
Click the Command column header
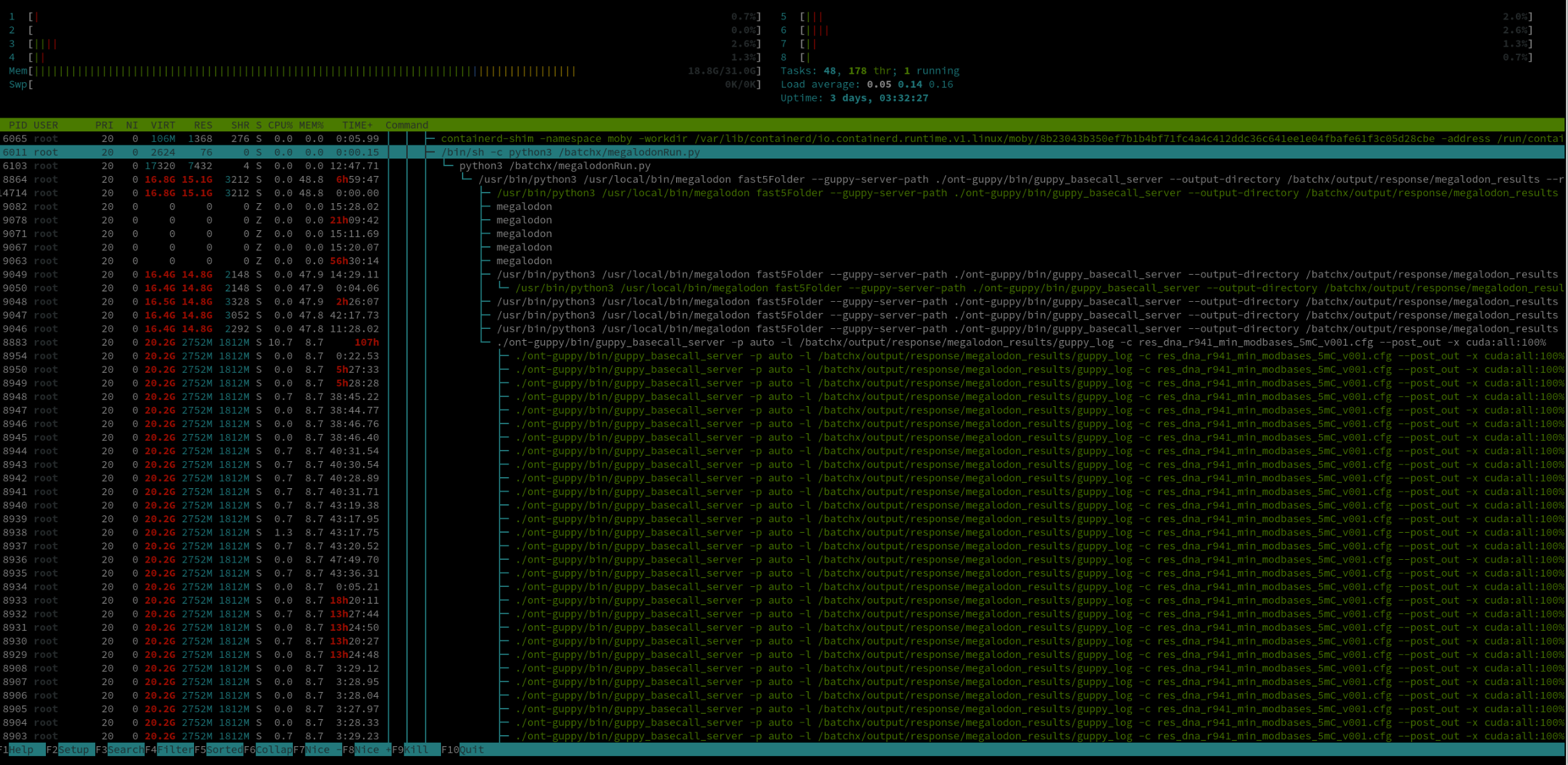pyautogui.click(x=407, y=125)
